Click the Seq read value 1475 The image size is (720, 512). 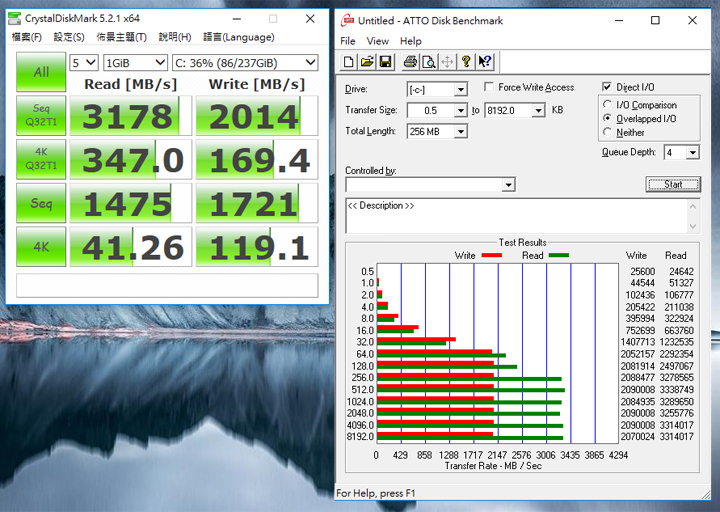[x=130, y=203]
